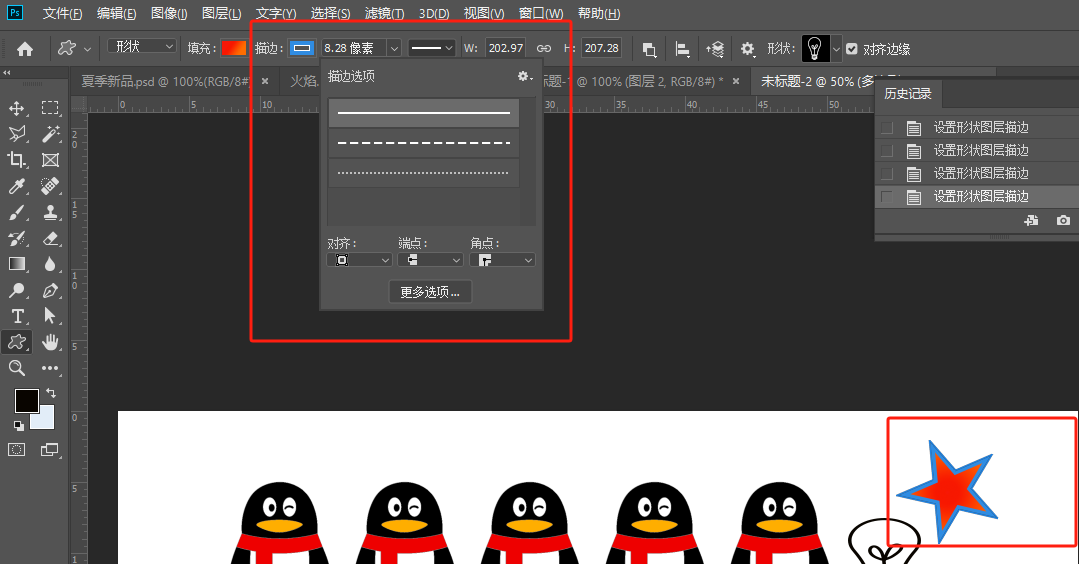Select the Rectangular Marquee tool
Screen dimensions: 1079x564
tap(50, 108)
